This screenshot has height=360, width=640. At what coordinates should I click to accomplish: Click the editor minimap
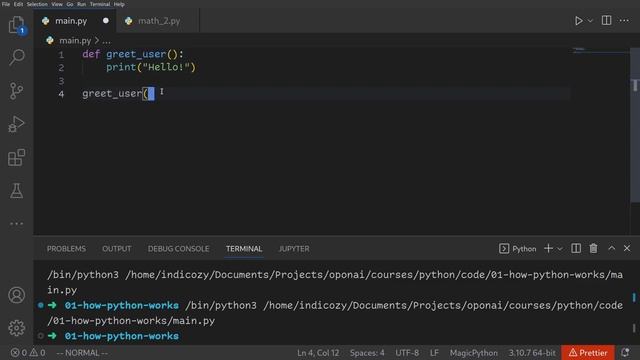(x=600, y=51)
